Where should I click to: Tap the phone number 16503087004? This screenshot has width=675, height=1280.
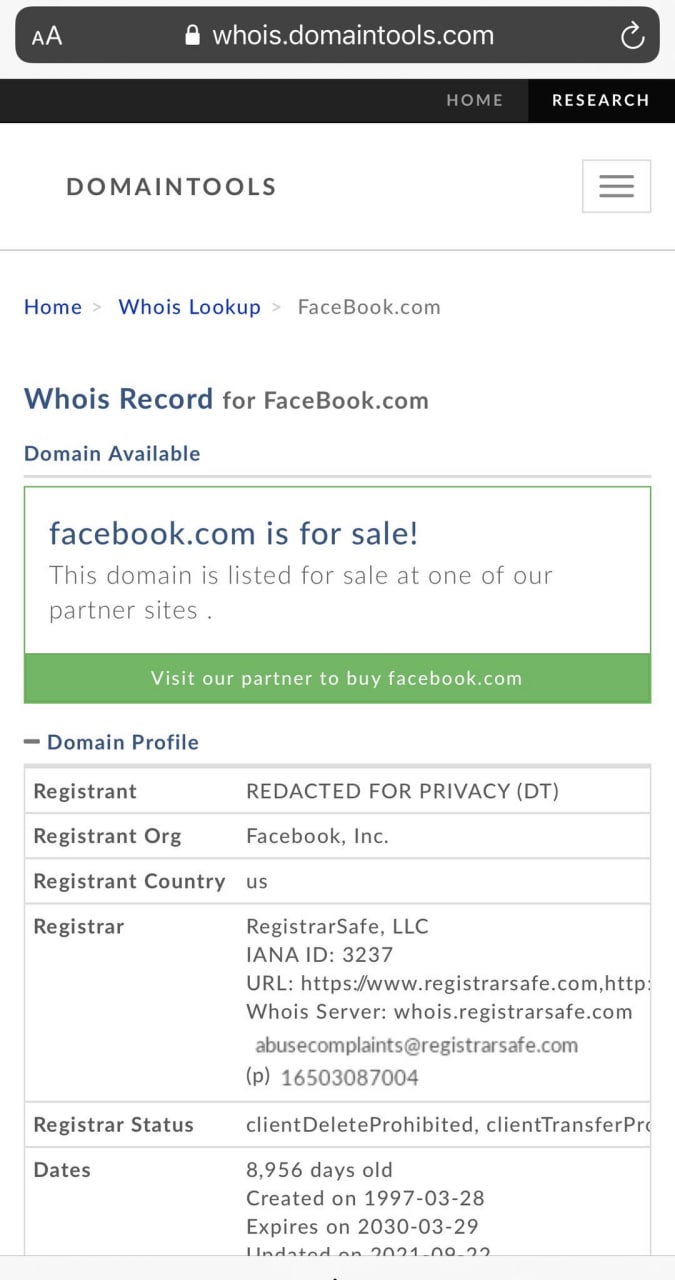pos(350,1077)
